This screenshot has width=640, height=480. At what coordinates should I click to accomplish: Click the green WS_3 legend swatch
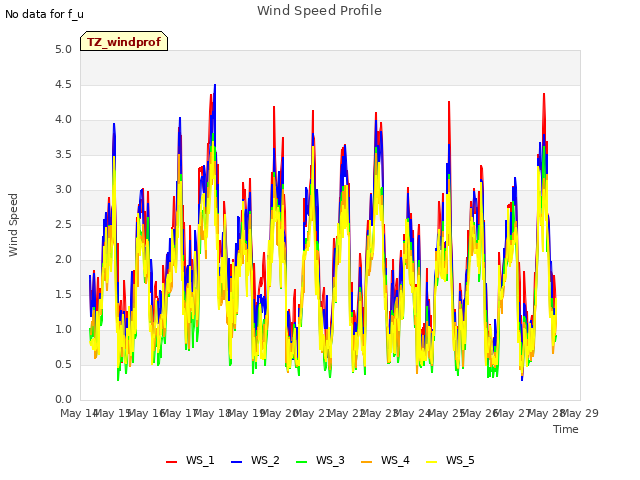(x=301, y=461)
